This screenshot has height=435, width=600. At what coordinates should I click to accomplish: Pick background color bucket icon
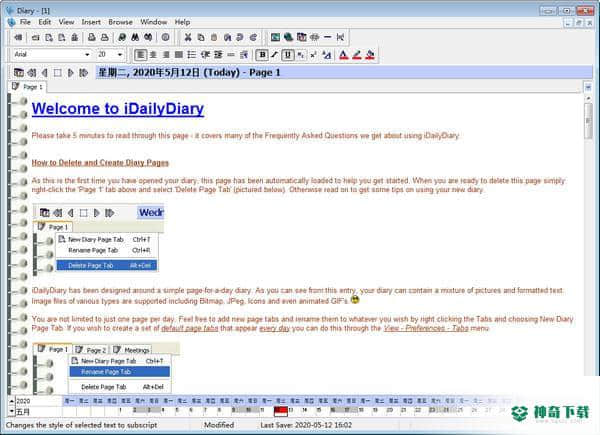pos(370,55)
